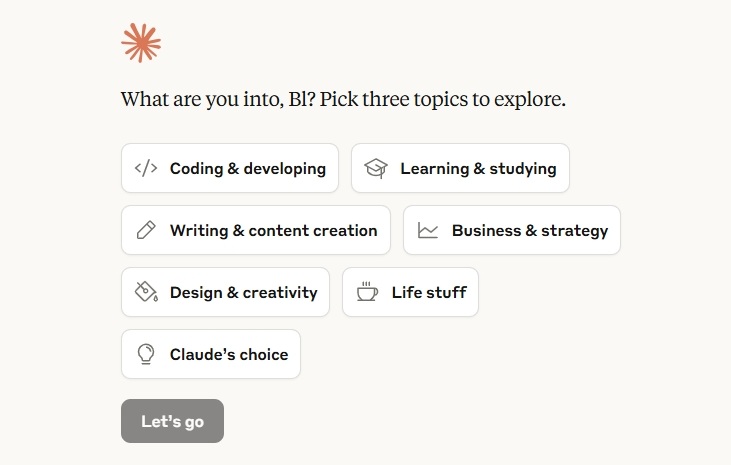This screenshot has height=465, width=731.
Task: Toggle the Life stuff topic
Action: pos(410,292)
